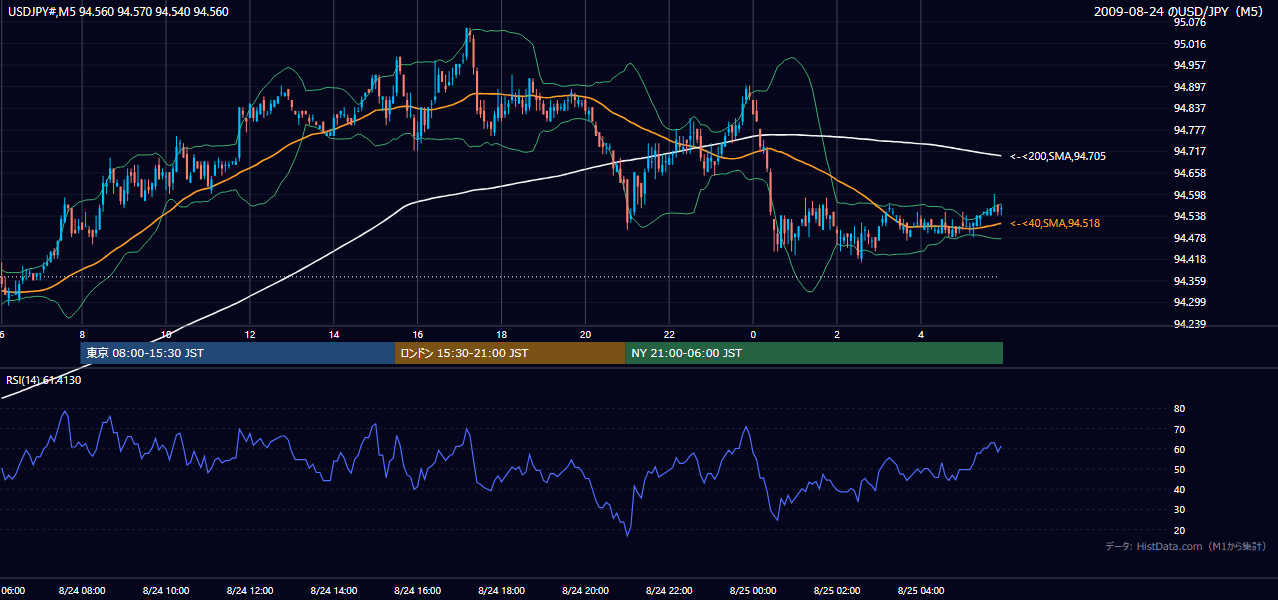Click the 8/24 16:00 time axis label
The height and width of the screenshot is (600, 1278).
(x=418, y=590)
